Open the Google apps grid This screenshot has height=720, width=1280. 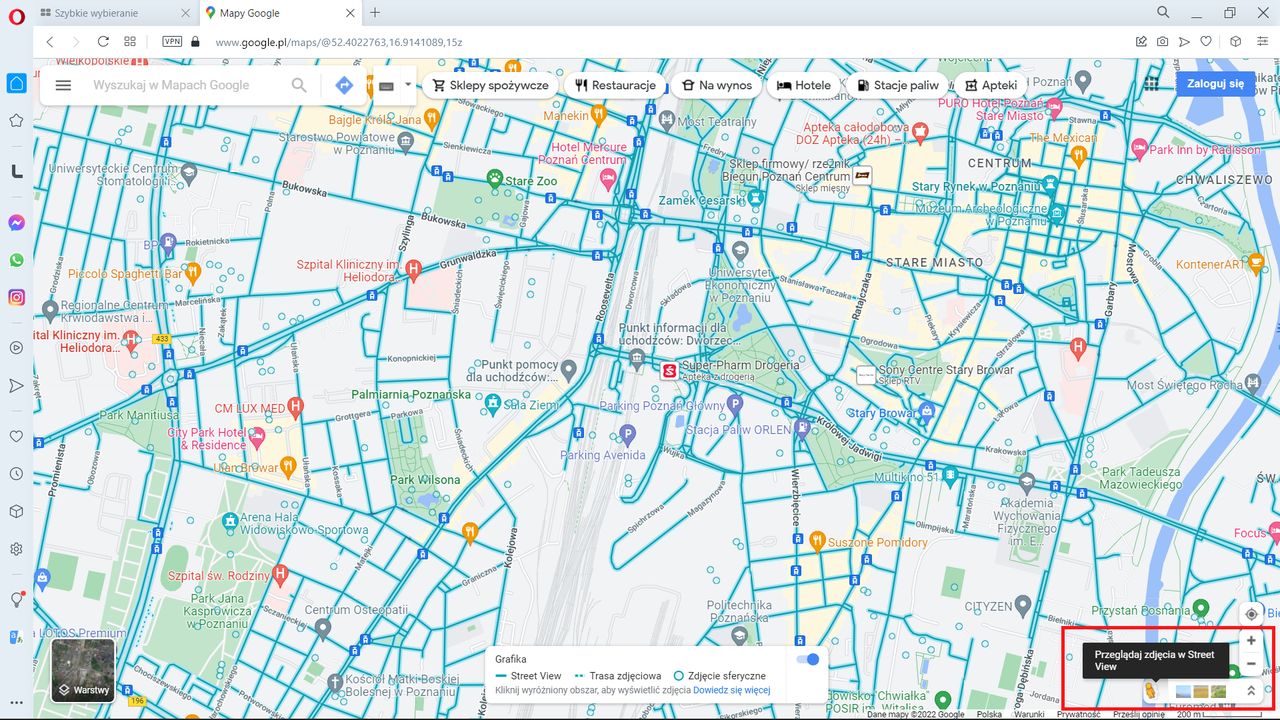[1152, 84]
